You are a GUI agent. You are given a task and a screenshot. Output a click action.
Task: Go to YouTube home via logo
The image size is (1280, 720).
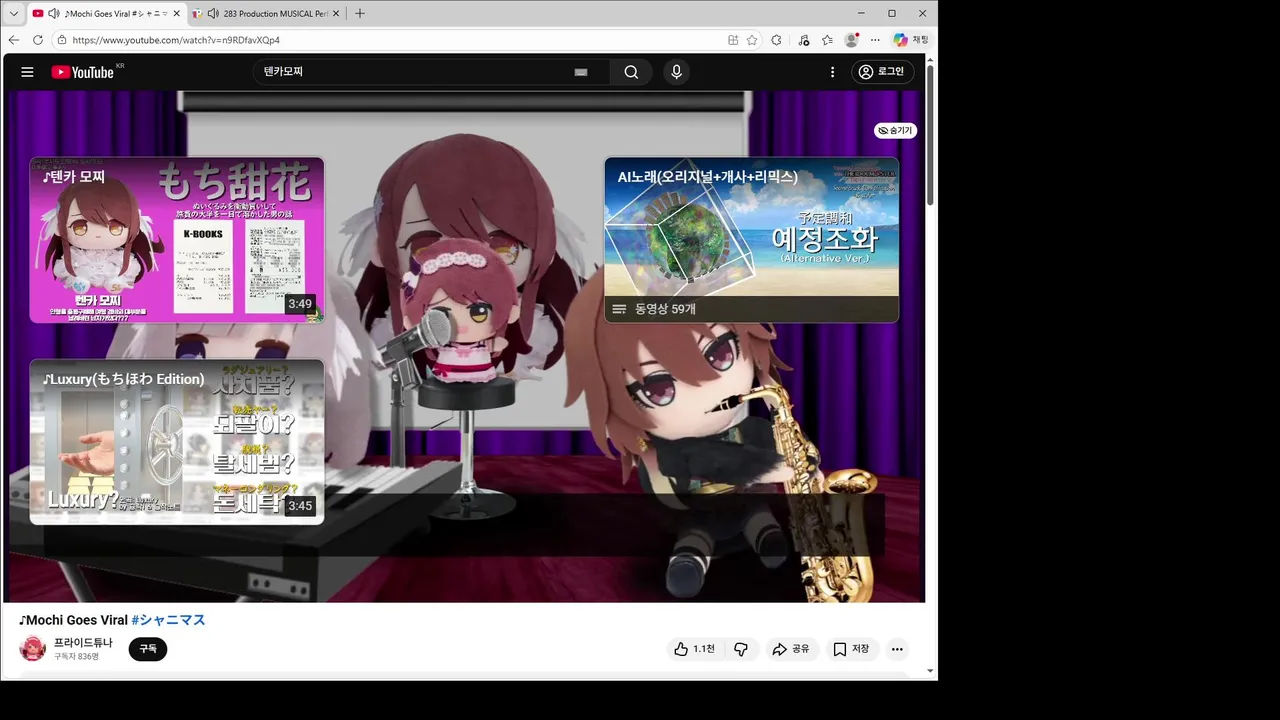[84, 72]
